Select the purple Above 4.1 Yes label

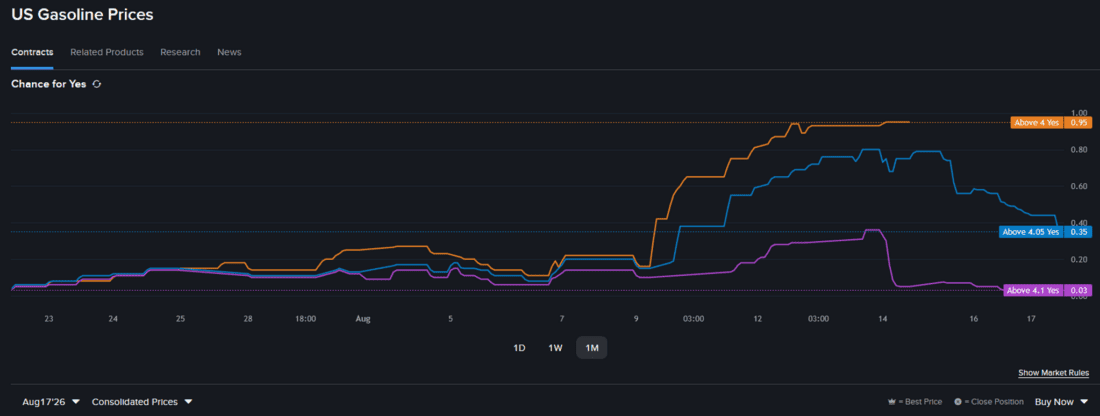pos(1033,290)
